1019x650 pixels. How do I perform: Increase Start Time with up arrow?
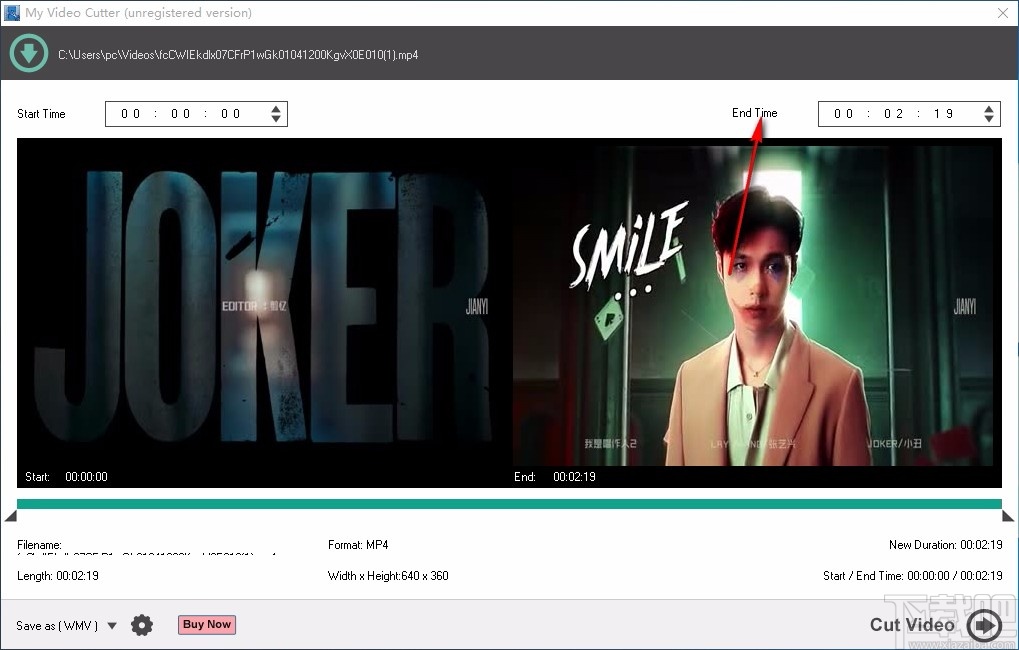tap(276, 109)
